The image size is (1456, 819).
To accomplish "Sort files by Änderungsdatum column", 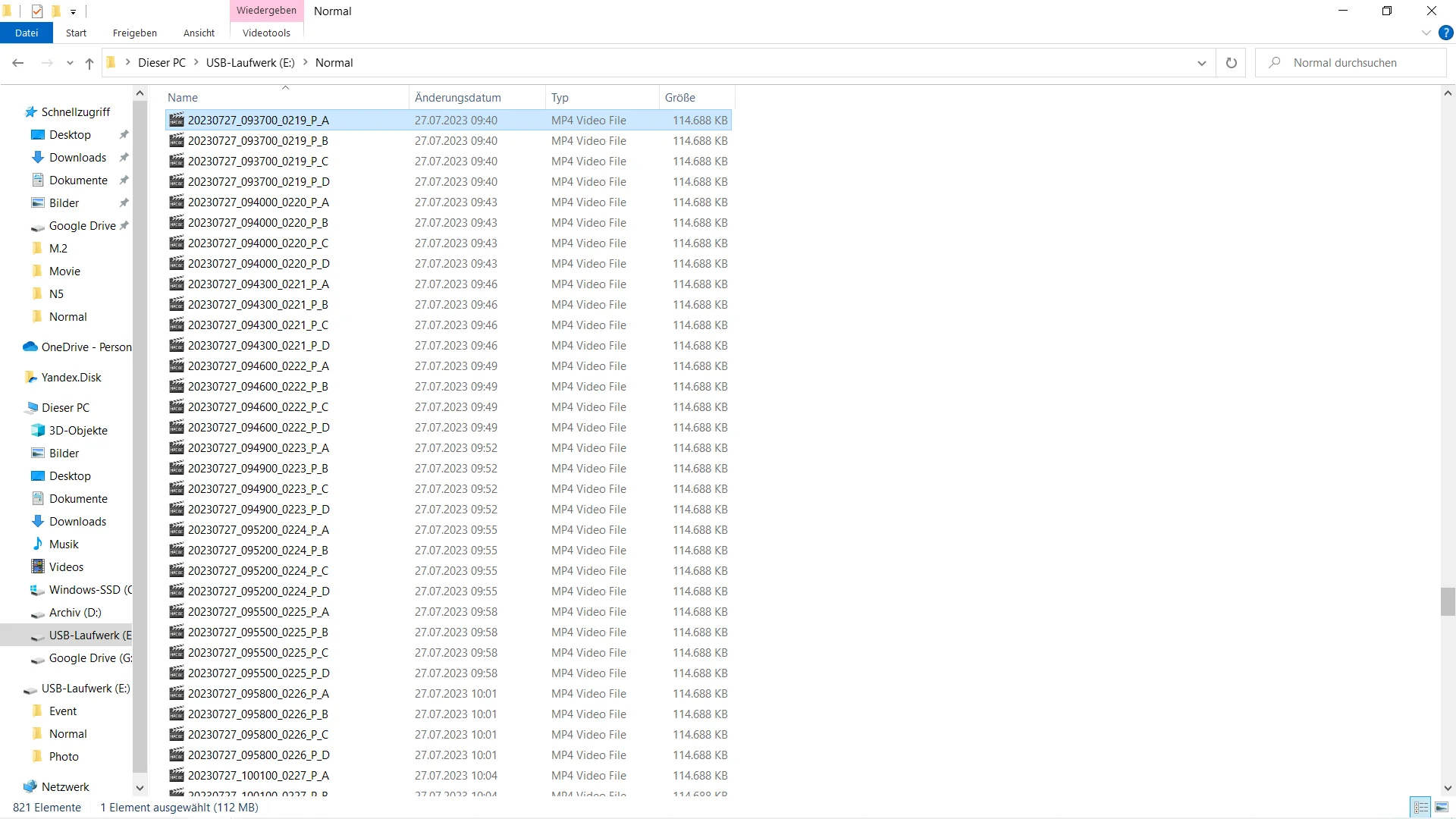I will click(477, 98).
